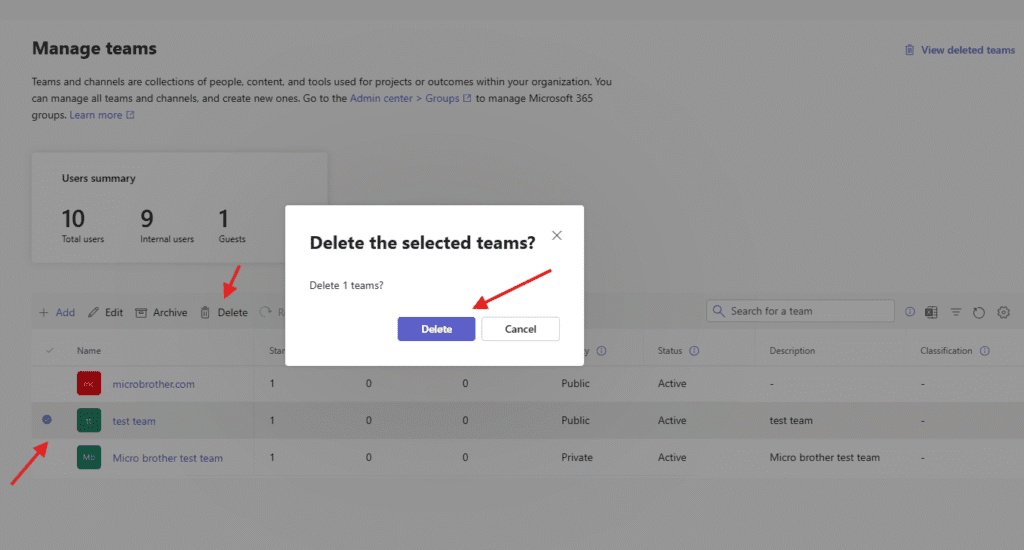
Task: Toggle the select-all checkmark in header
Action: (x=50, y=351)
